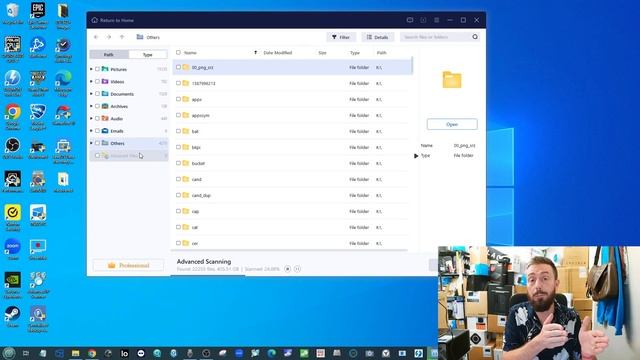
Task: Check the Others category checkbox
Action: 97,143
